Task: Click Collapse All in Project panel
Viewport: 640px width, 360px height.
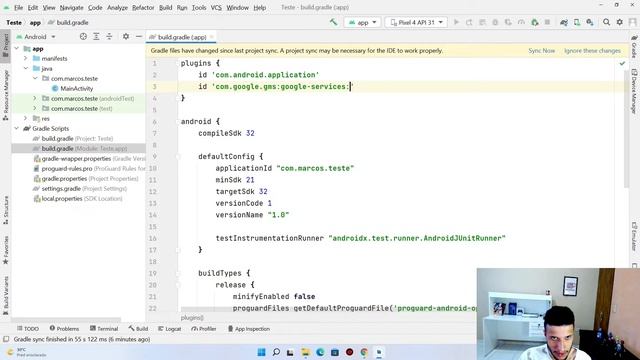Action: 109,37
